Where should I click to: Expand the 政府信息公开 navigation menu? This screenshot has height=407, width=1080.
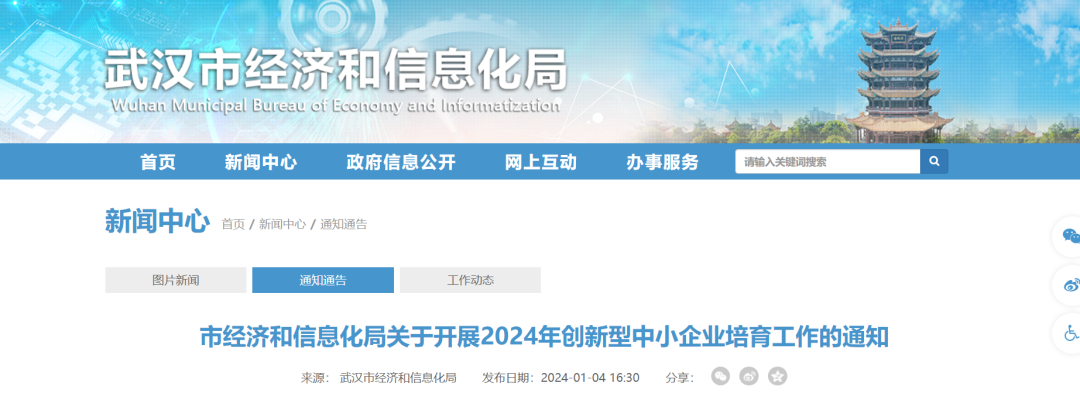tap(400, 162)
